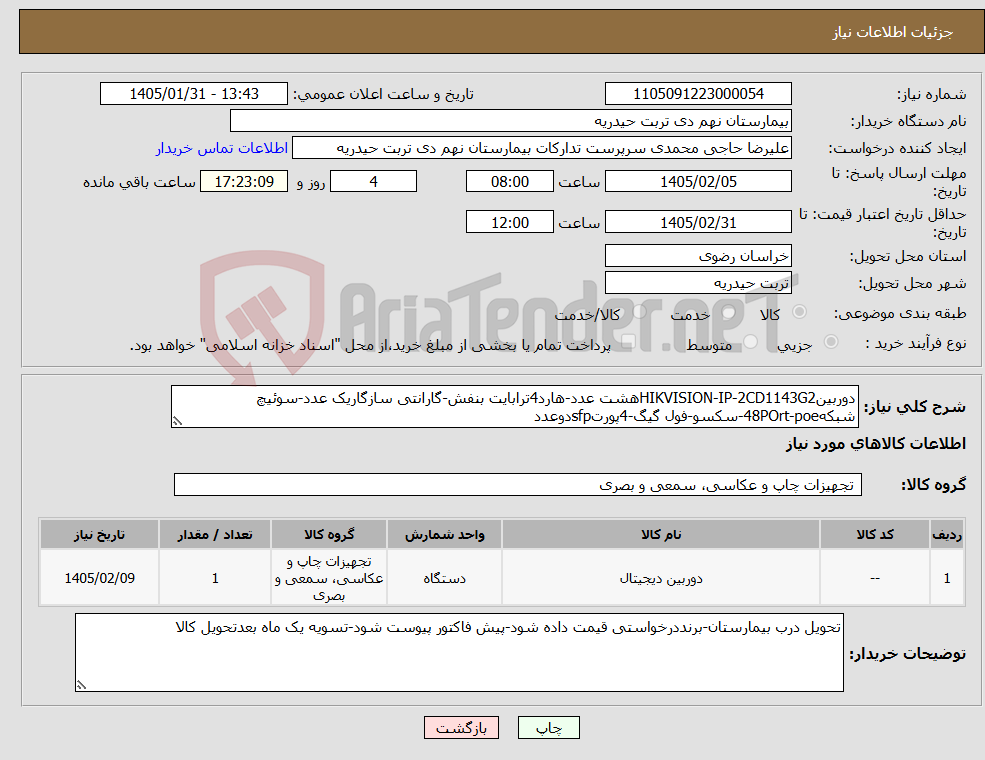This screenshot has height=760, width=985.
Task: Click the table goods-group cell تجهیزات چاپ و عکاسی
Action: click(329, 578)
